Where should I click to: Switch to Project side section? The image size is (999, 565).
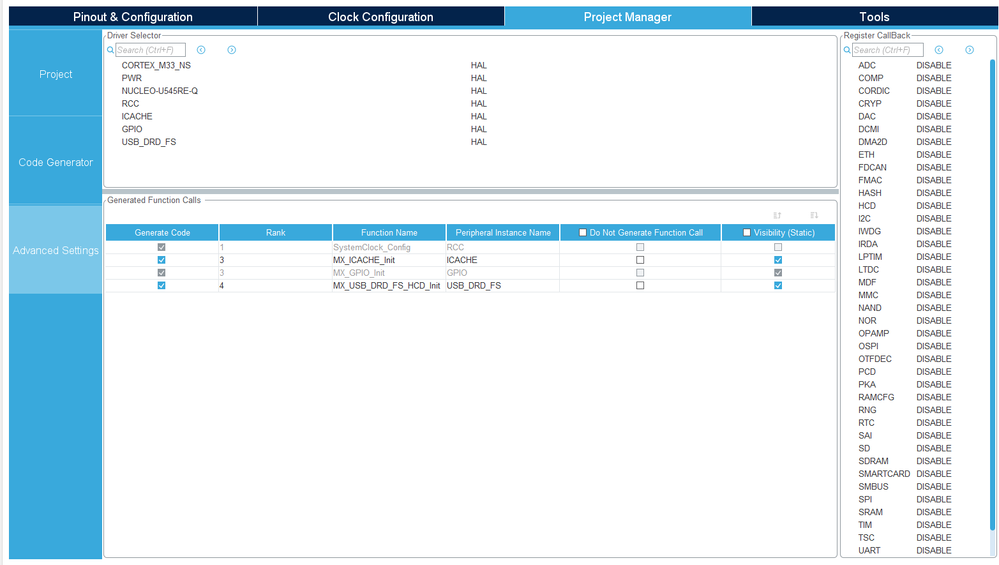click(x=55, y=74)
